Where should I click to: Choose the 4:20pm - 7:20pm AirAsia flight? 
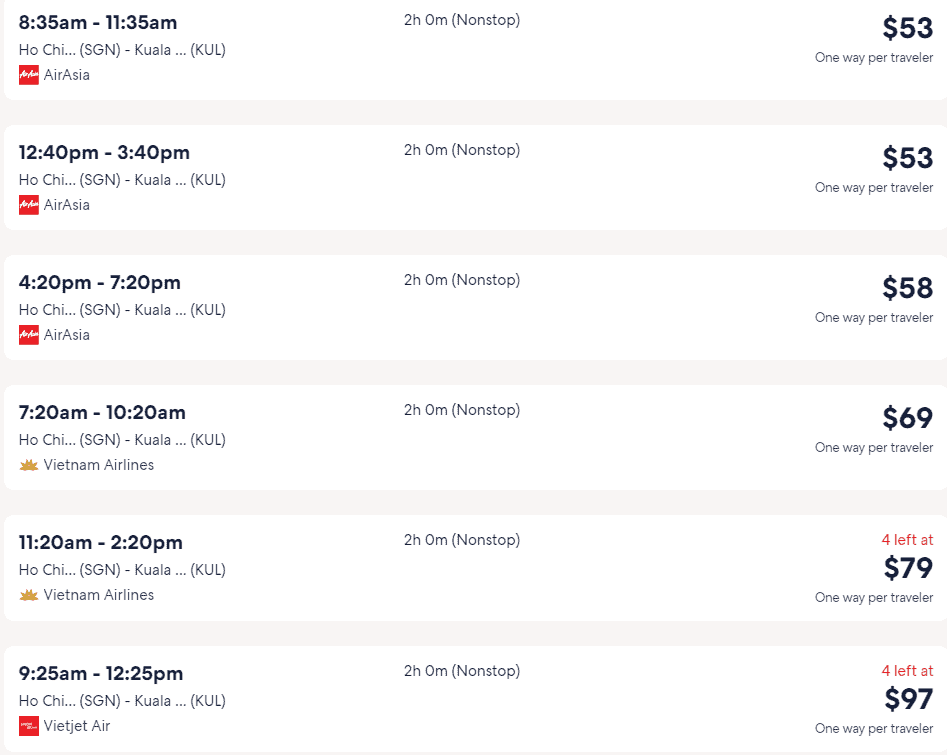coord(475,307)
